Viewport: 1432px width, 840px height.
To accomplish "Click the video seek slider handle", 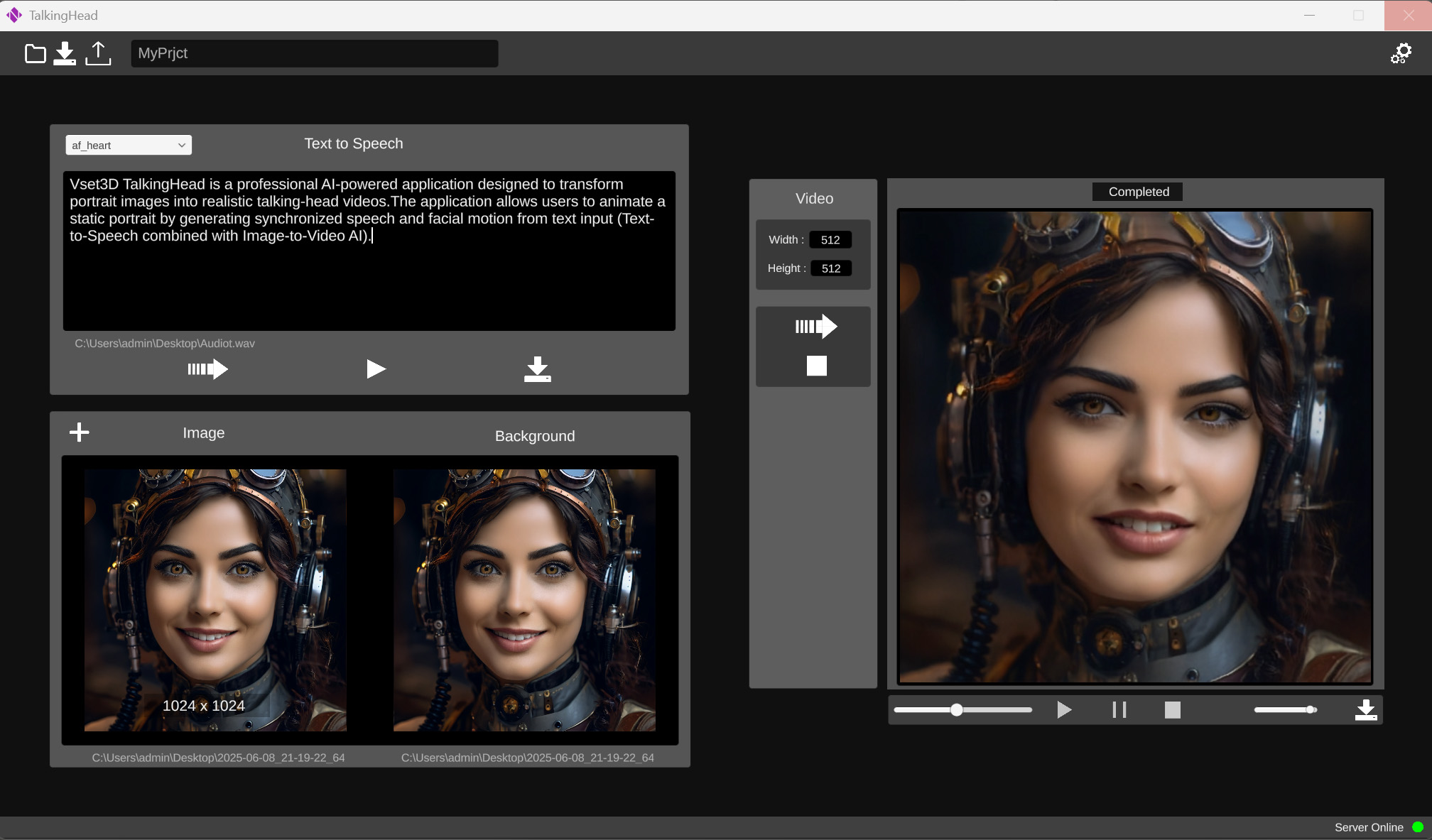I will point(957,710).
